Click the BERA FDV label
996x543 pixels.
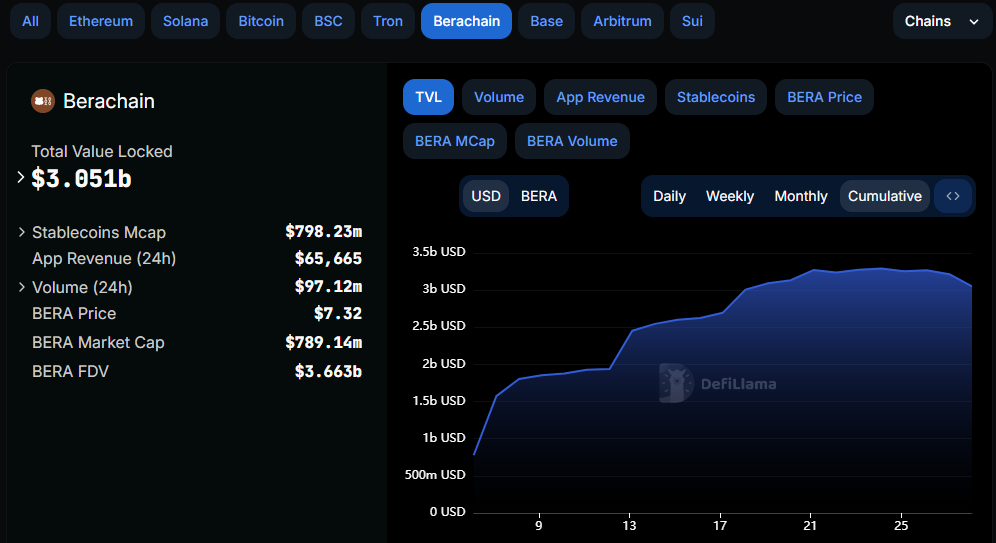tap(71, 372)
